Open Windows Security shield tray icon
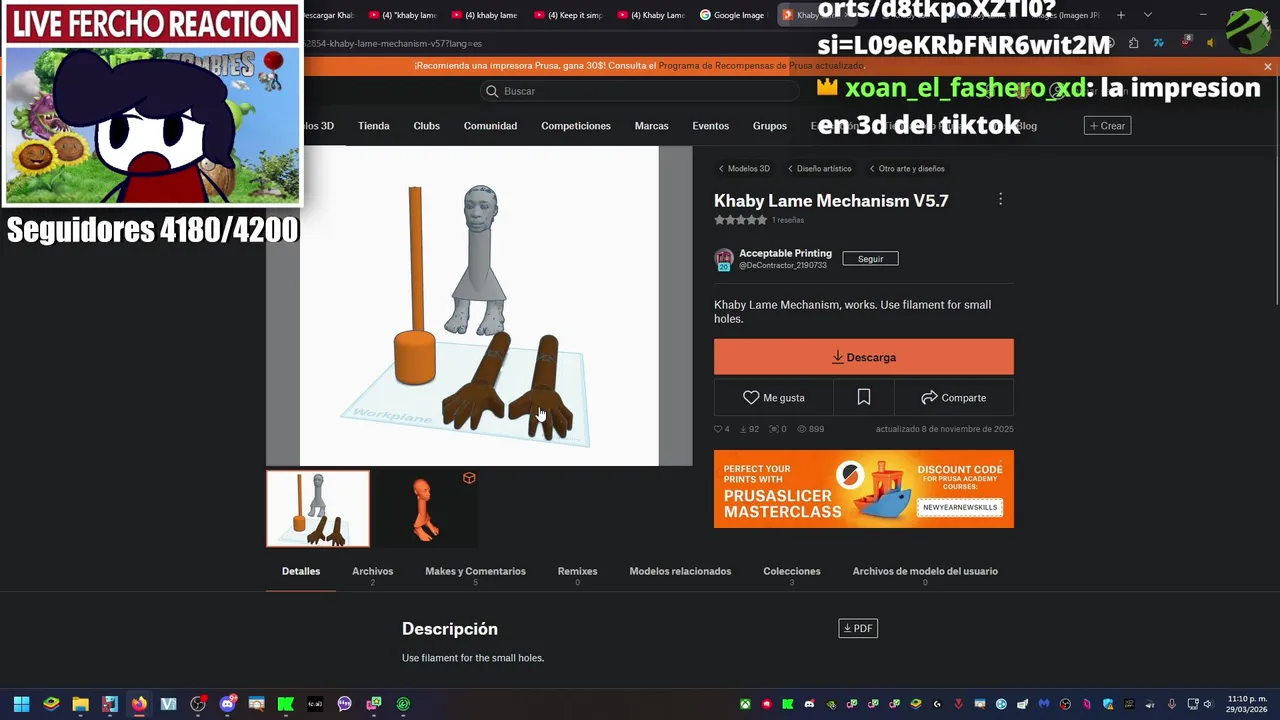This screenshot has width=1280, height=720. 1108,704
